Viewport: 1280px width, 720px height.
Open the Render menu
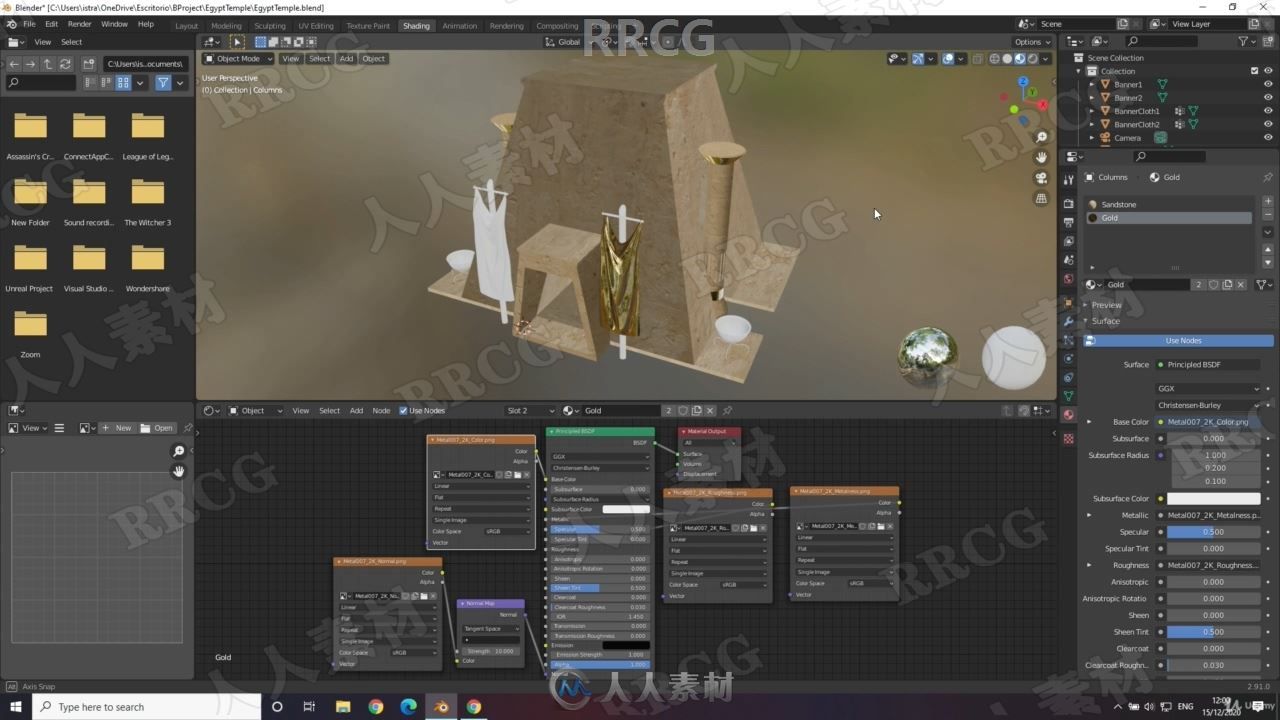click(79, 24)
